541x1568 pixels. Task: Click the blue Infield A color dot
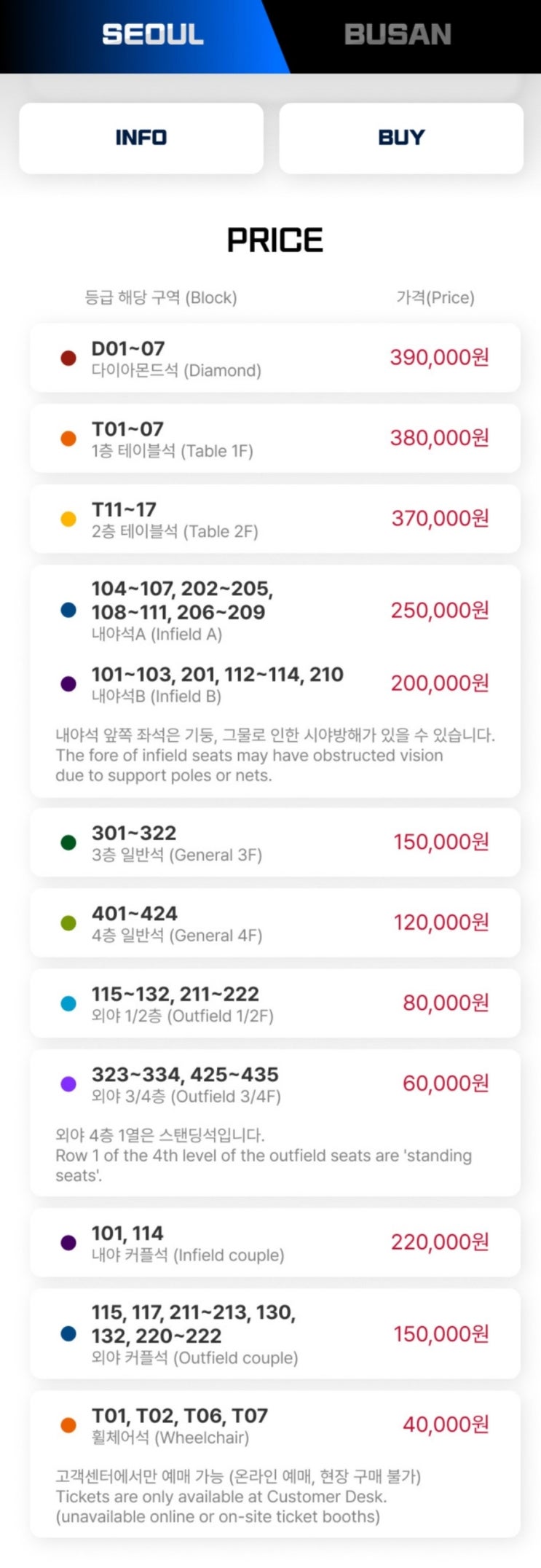point(68,611)
